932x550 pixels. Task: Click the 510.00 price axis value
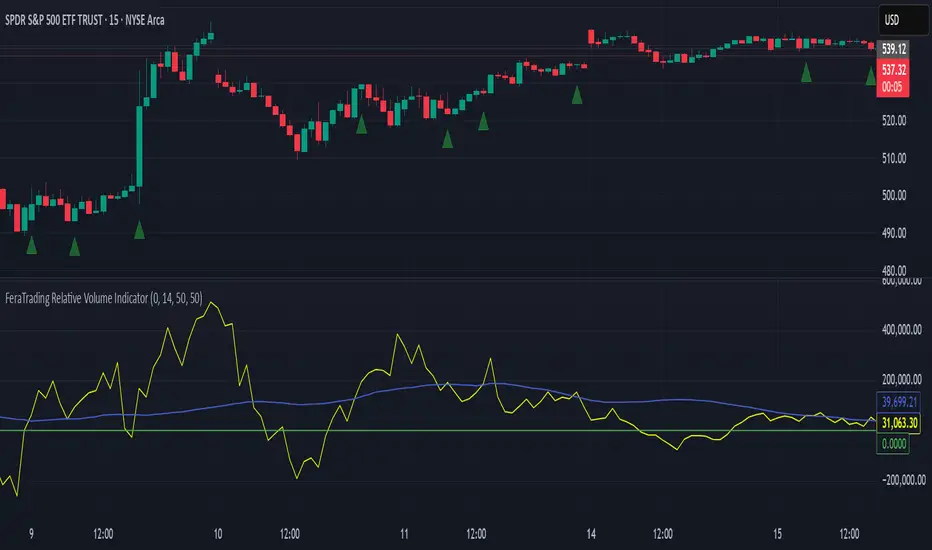pos(893,158)
